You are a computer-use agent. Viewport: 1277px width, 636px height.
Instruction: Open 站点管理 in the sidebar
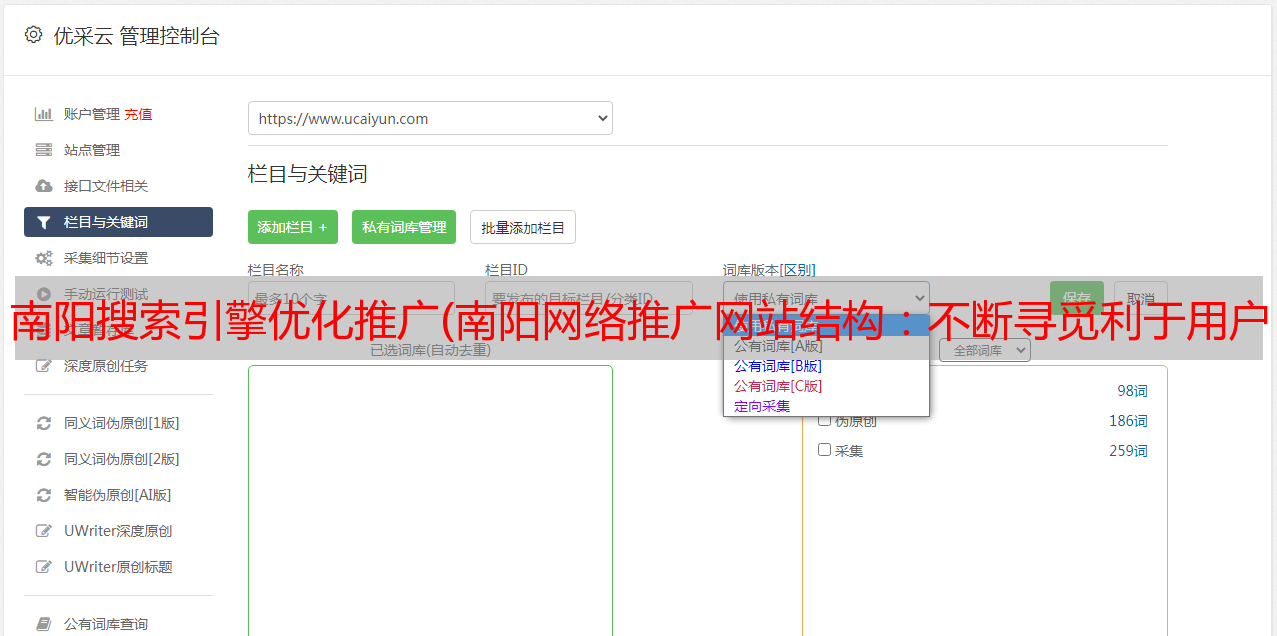click(x=92, y=150)
